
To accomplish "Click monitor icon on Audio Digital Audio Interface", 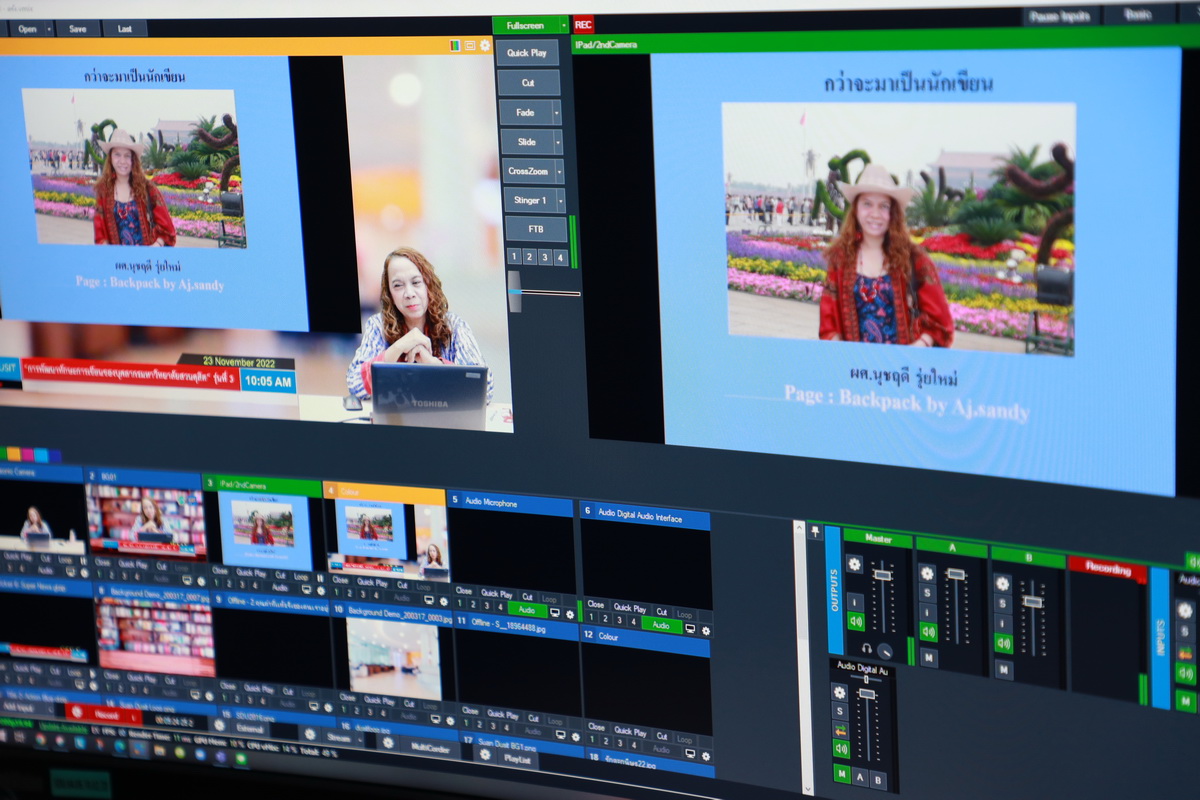I will [690, 628].
